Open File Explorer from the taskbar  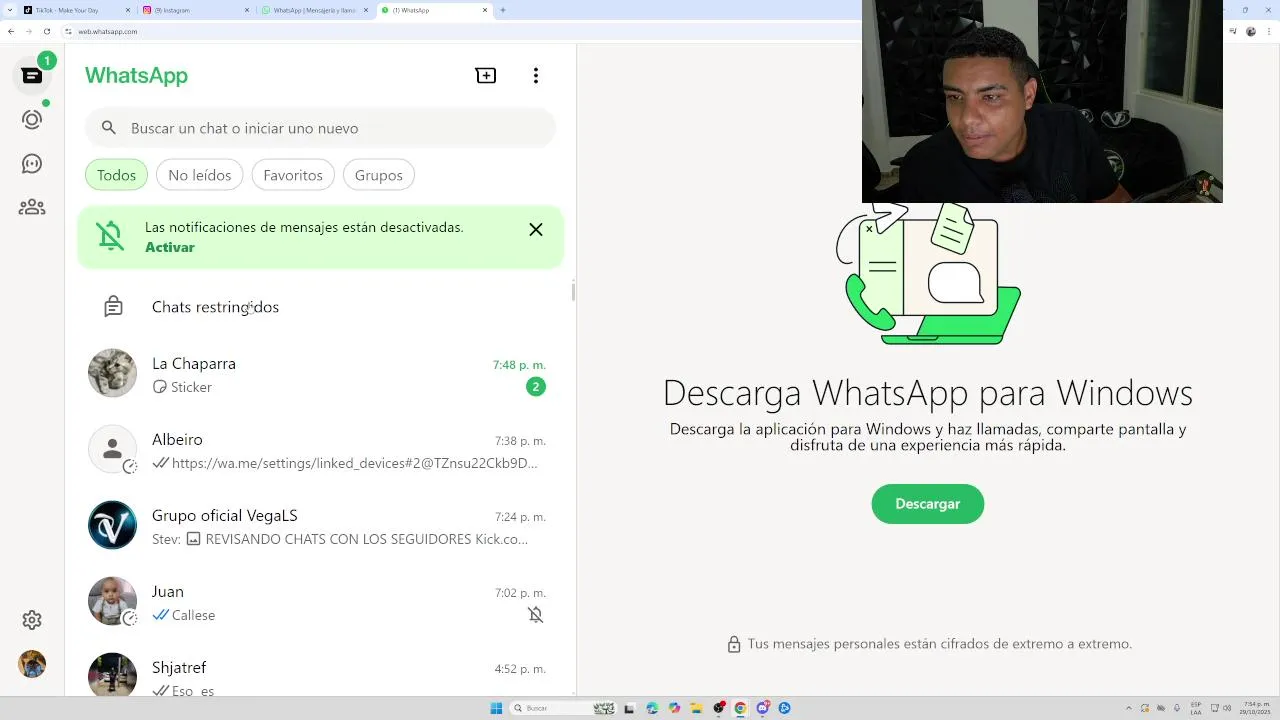696,708
